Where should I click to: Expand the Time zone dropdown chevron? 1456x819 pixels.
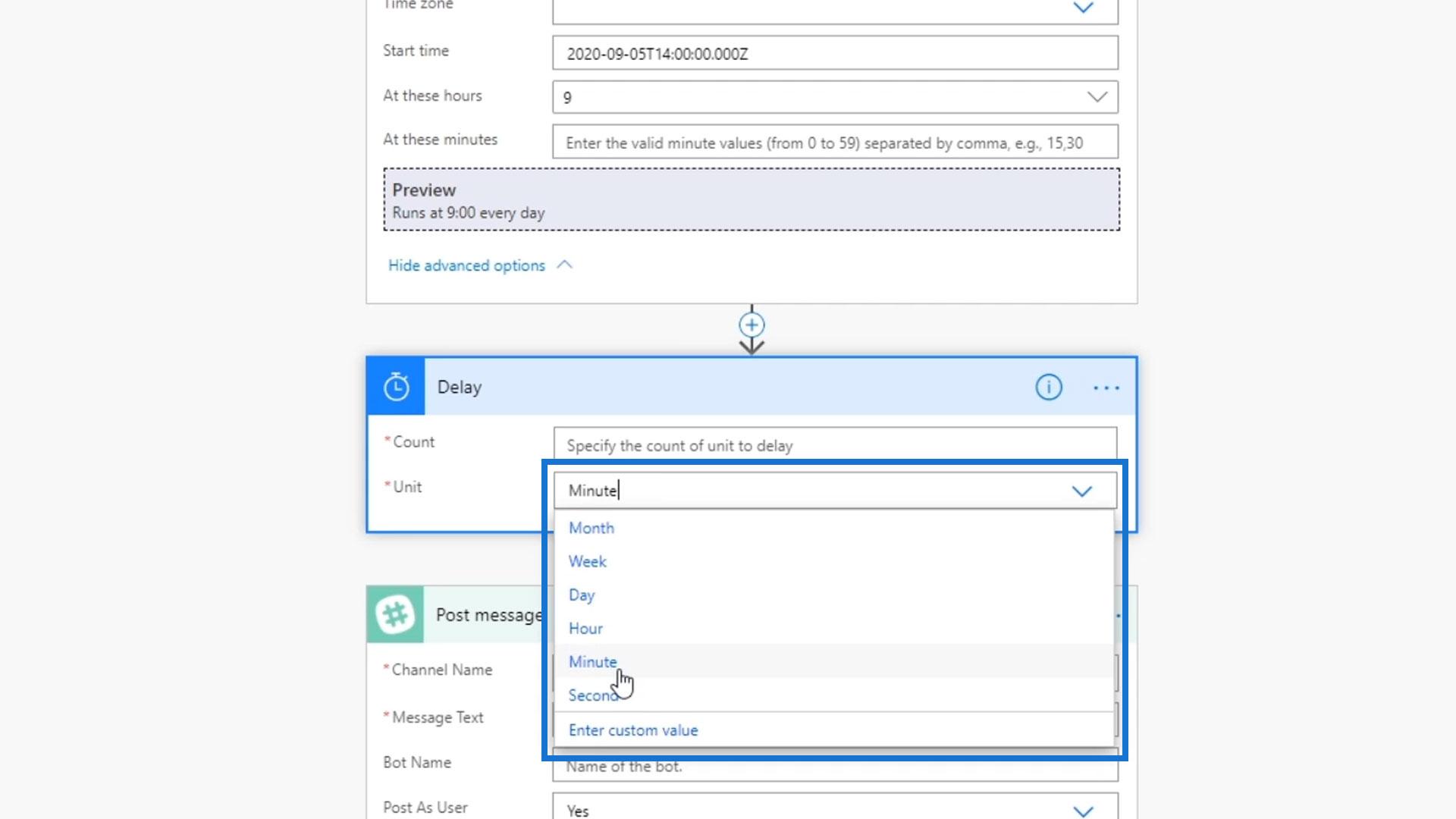pyautogui.click(x=1083, y=8)
